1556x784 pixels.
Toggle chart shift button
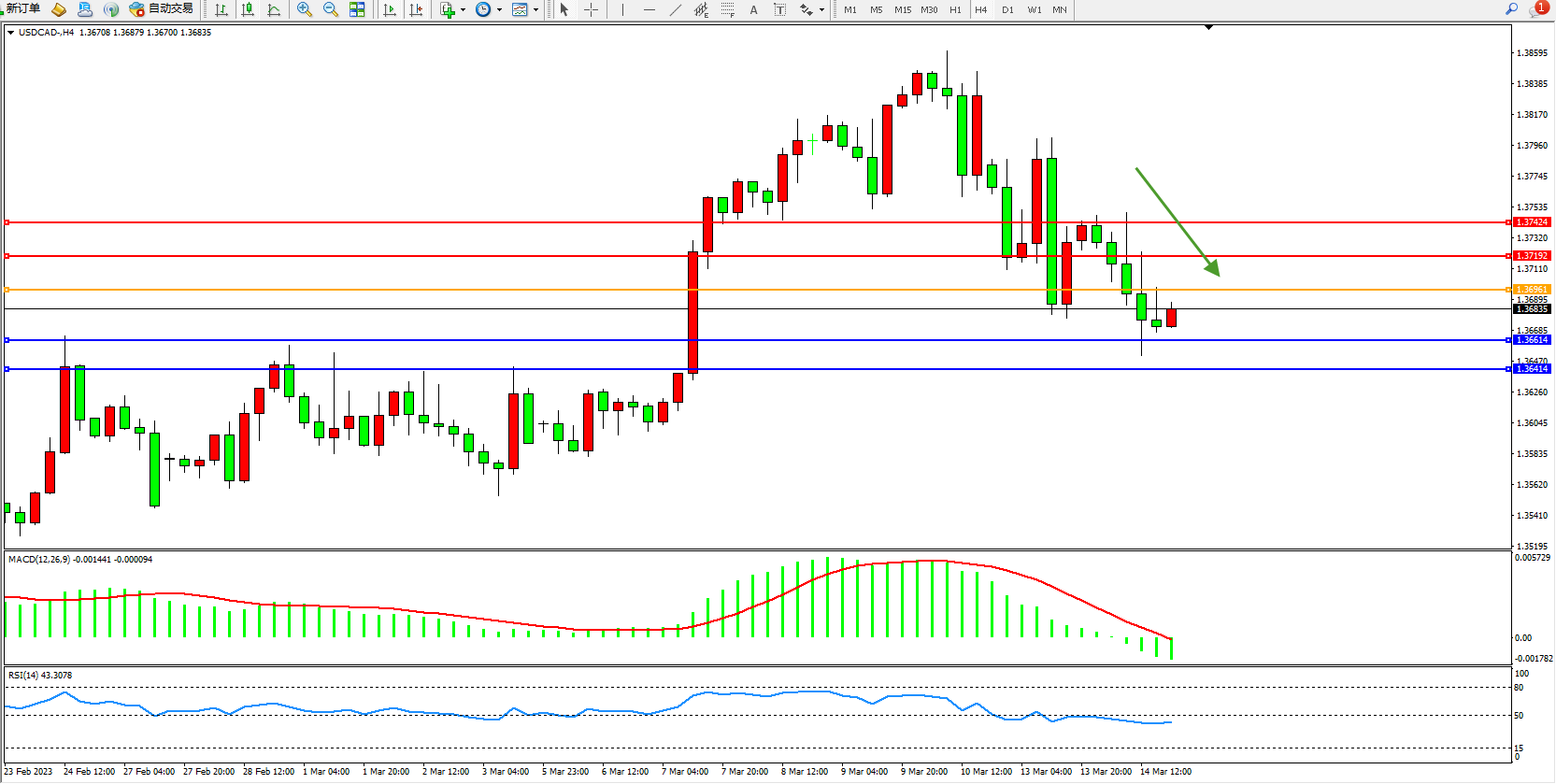(416, 9)
